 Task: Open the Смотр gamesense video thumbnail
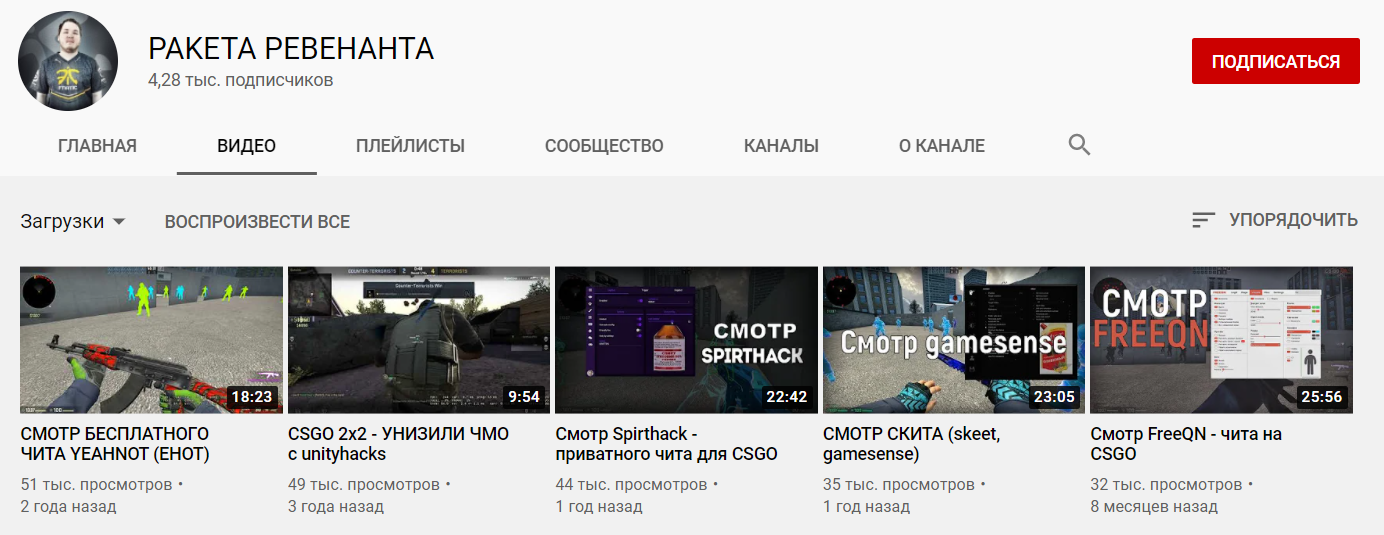(954, 340)
